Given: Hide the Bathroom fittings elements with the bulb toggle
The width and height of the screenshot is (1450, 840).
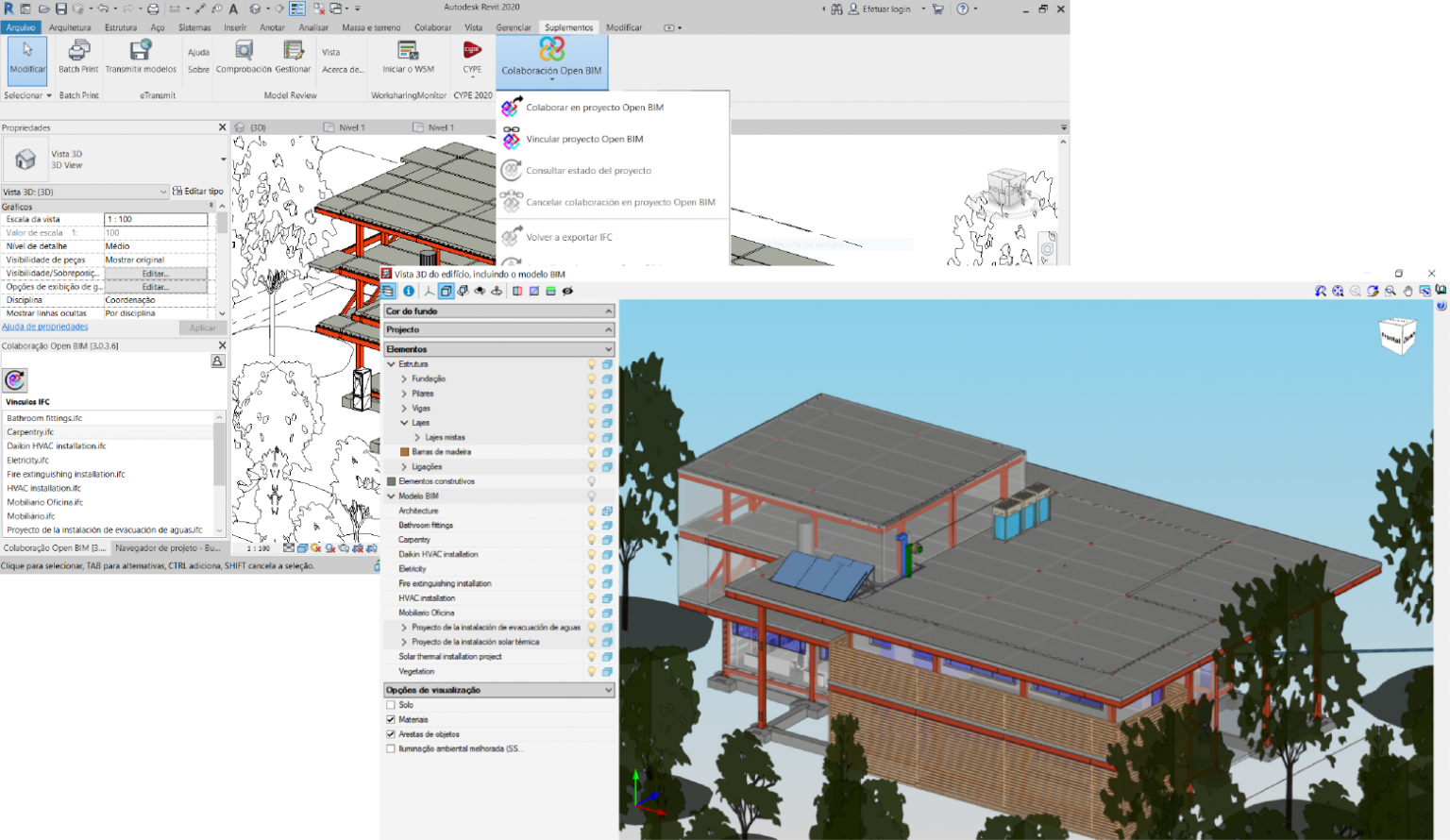Looking at the screenshot, I should click(592, 525).
